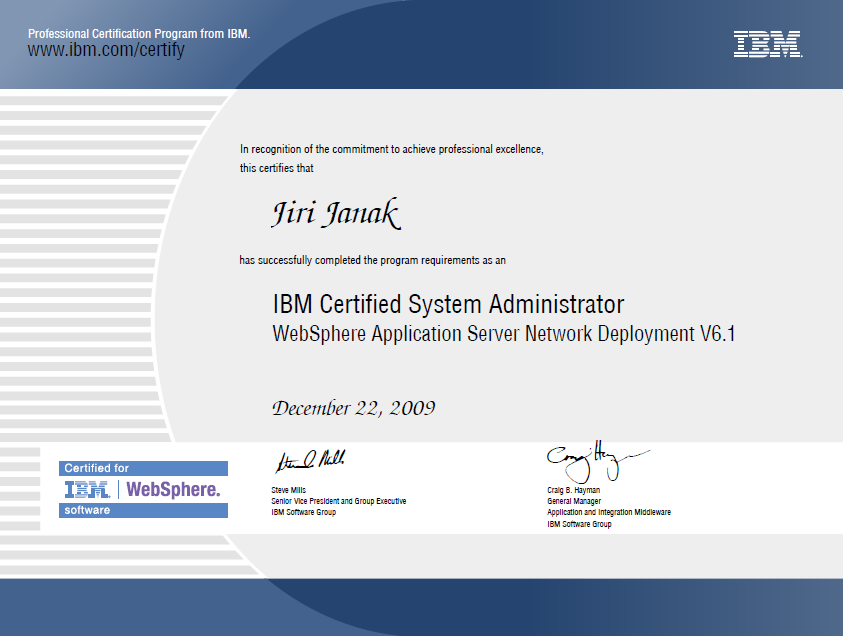This screenshot has width=843, height=636.
Task: Click the printed name 'Craig B. Hayman'
Action: point(574,490)
